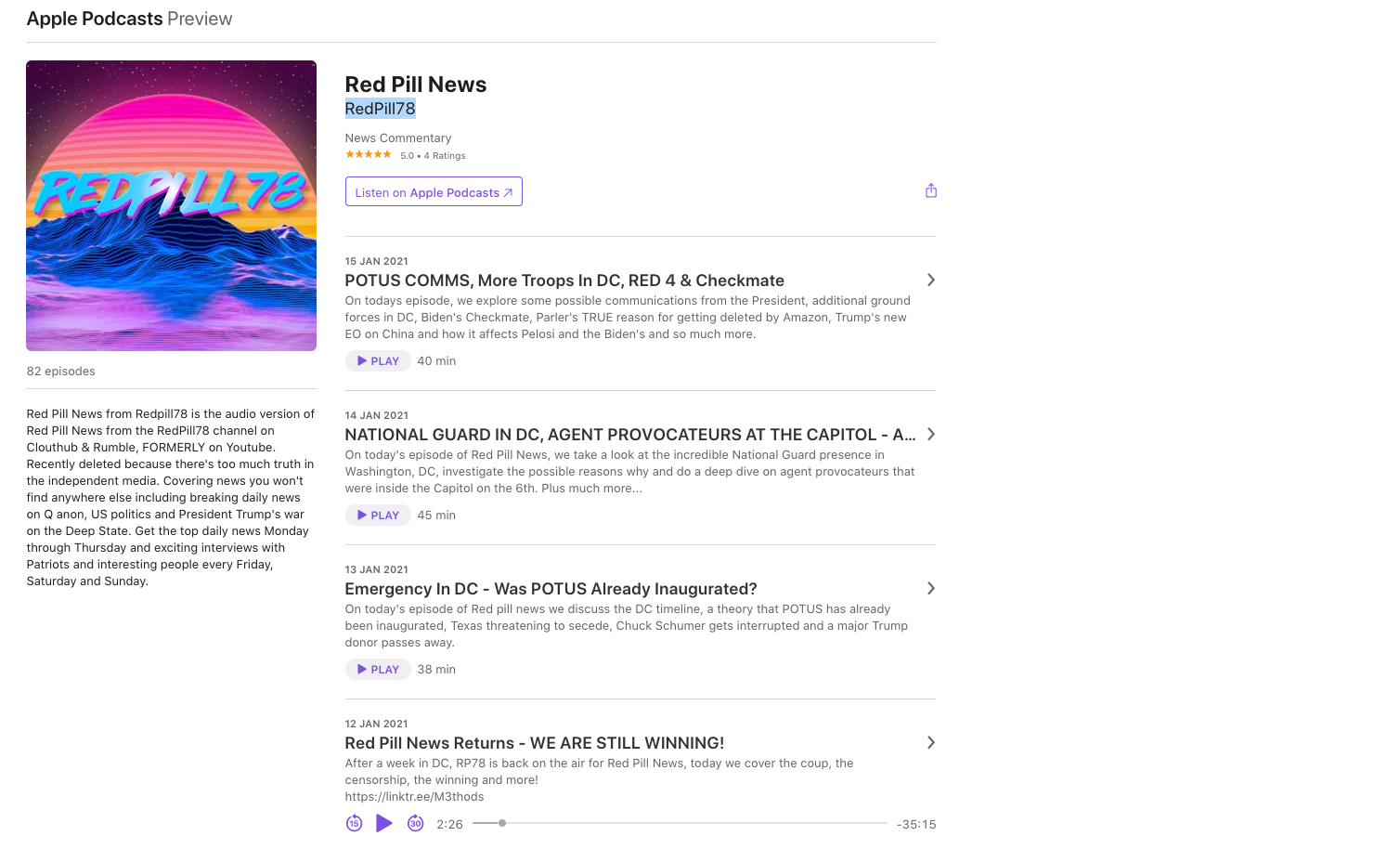Open NATIONAL GUARD IN DC episode title
The image size is (1400, 849).
(630, 435)
